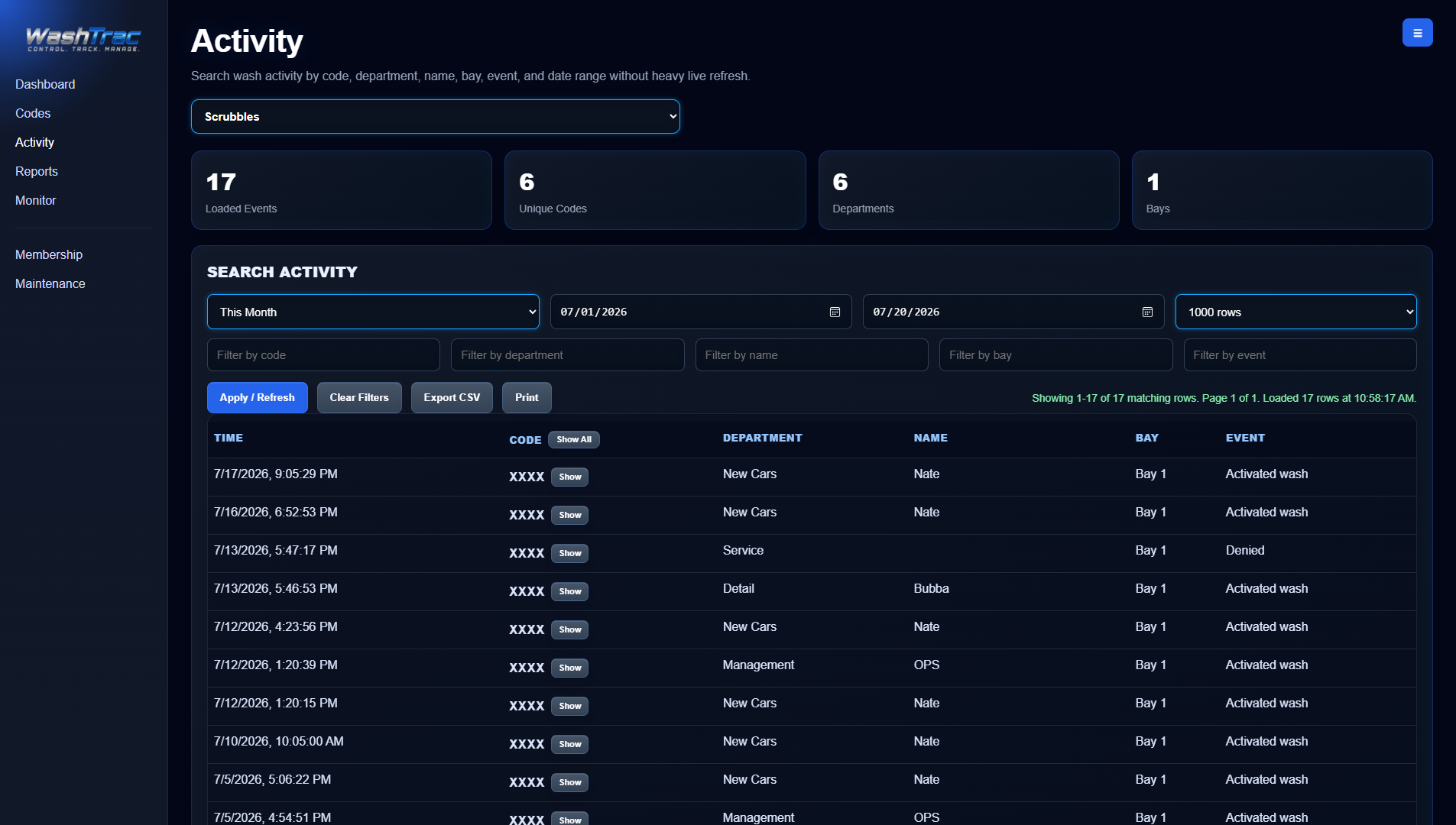The width and height of the screenshot is (1456, 825).
Task: Open Monitor in sidebar
Action: [x=36, y=200]
